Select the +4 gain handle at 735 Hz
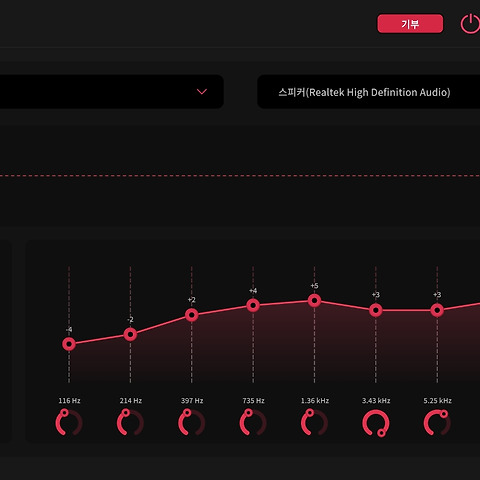The width and height of the screenshot is (480, 480). [x=253, y=305]
